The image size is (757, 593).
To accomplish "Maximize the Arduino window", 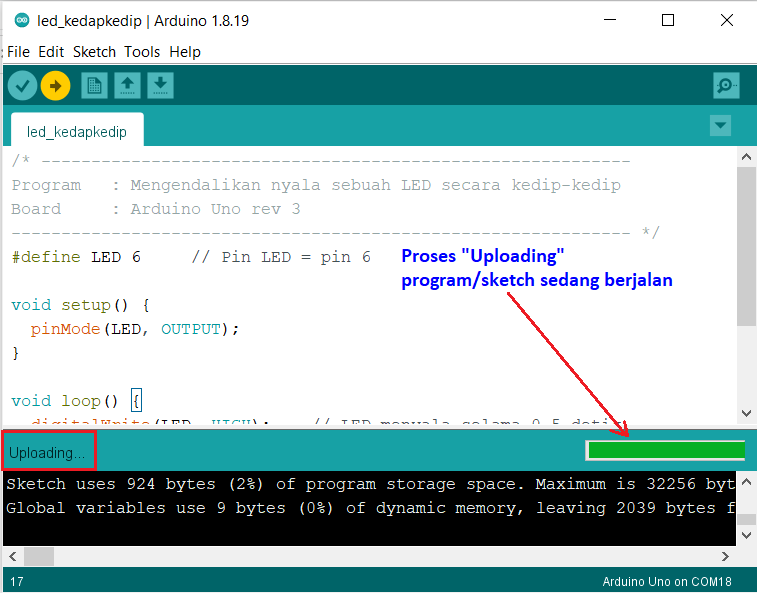I will pyautogui.click(x=668, y=20).
